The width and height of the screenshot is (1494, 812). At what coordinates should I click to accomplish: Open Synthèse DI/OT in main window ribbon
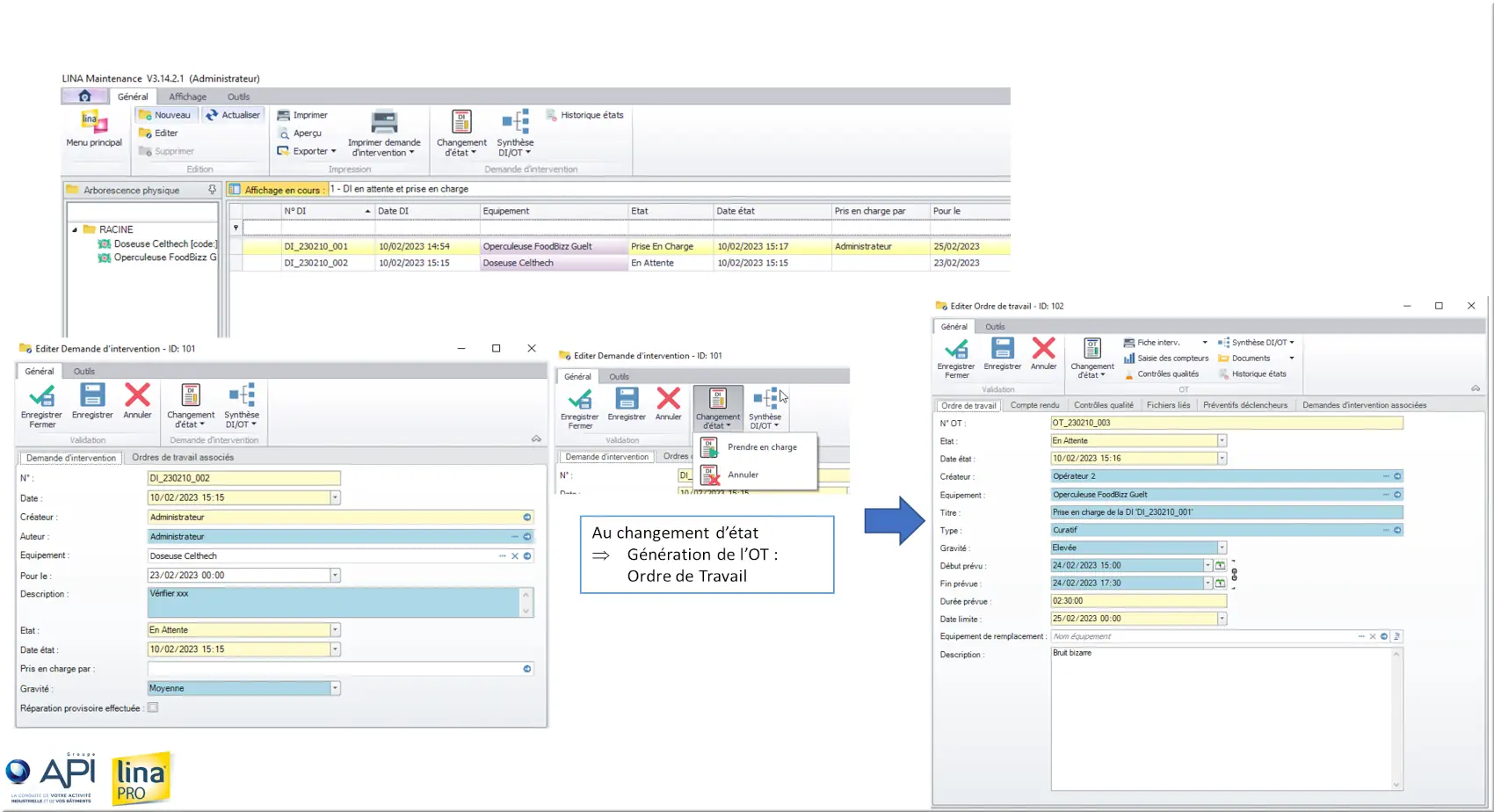(515, 134)
